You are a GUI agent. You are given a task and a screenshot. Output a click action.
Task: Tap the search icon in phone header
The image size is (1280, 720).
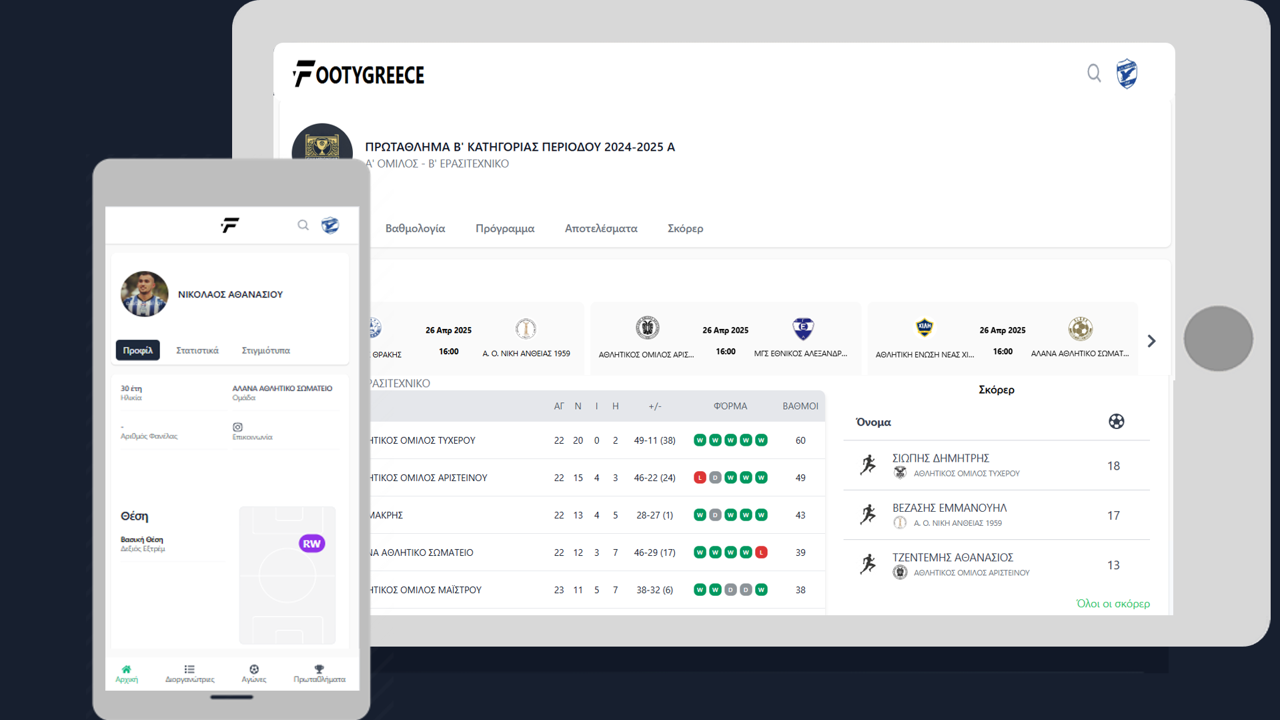[303, 225]
